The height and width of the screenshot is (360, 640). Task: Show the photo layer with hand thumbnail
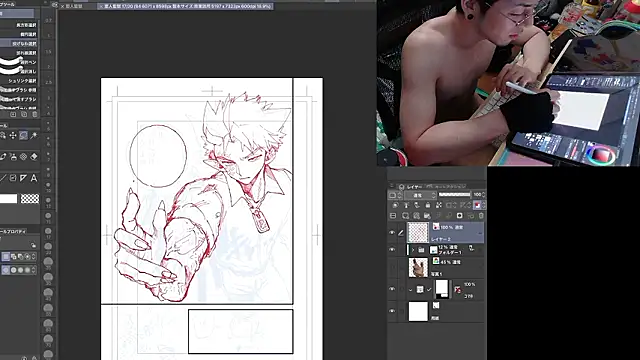click(x=392, y=267)
